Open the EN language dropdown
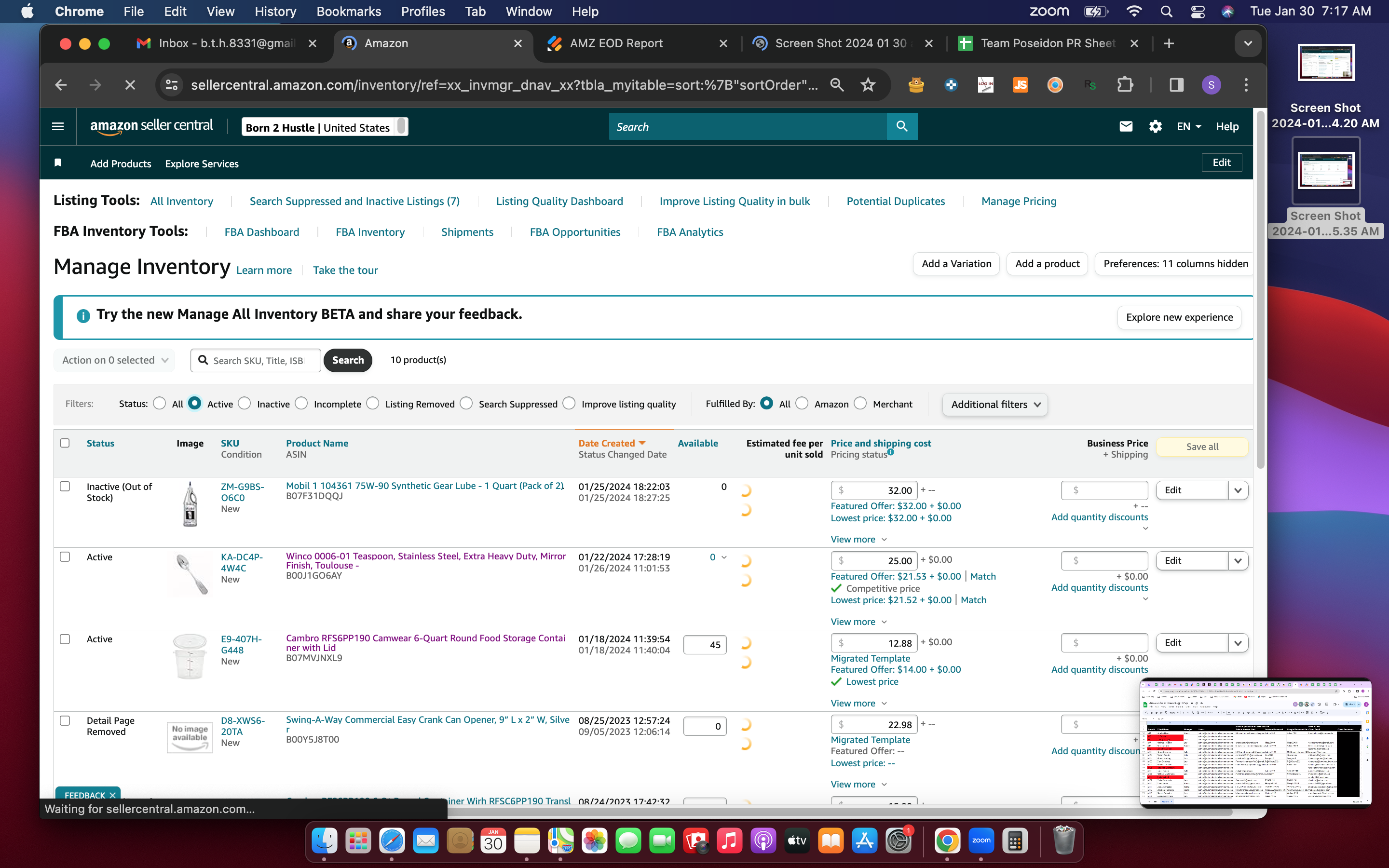 point(1188,126)
